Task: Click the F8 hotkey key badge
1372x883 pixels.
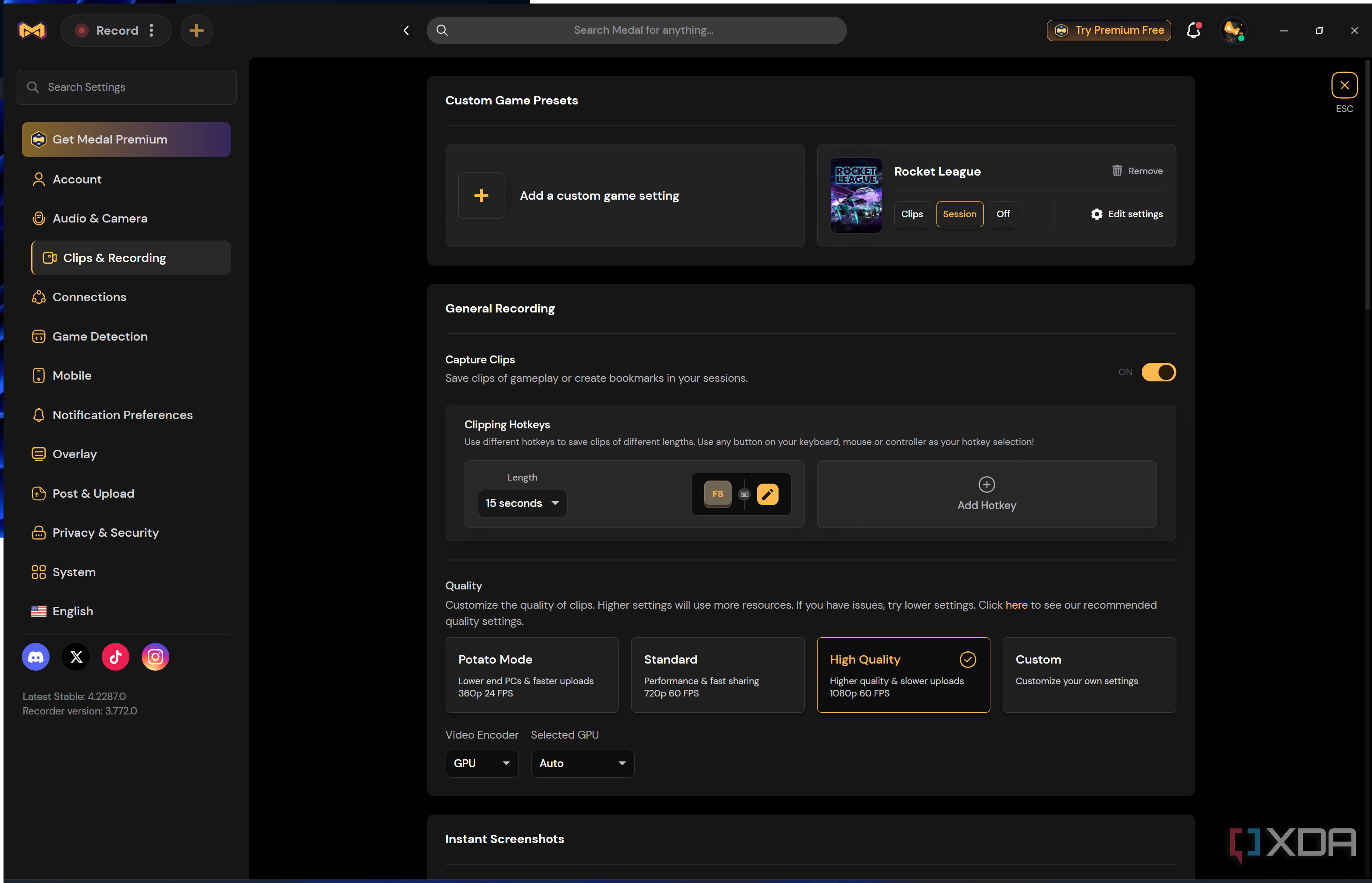Action: click(x=718, y=494)
